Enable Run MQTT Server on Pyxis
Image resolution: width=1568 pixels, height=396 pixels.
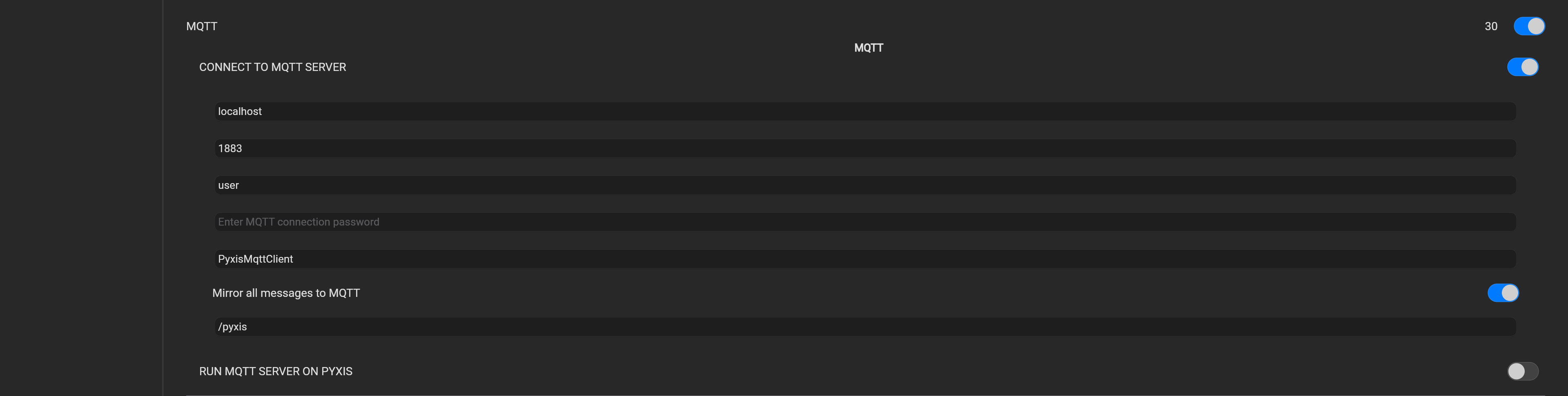[1522, 371]
